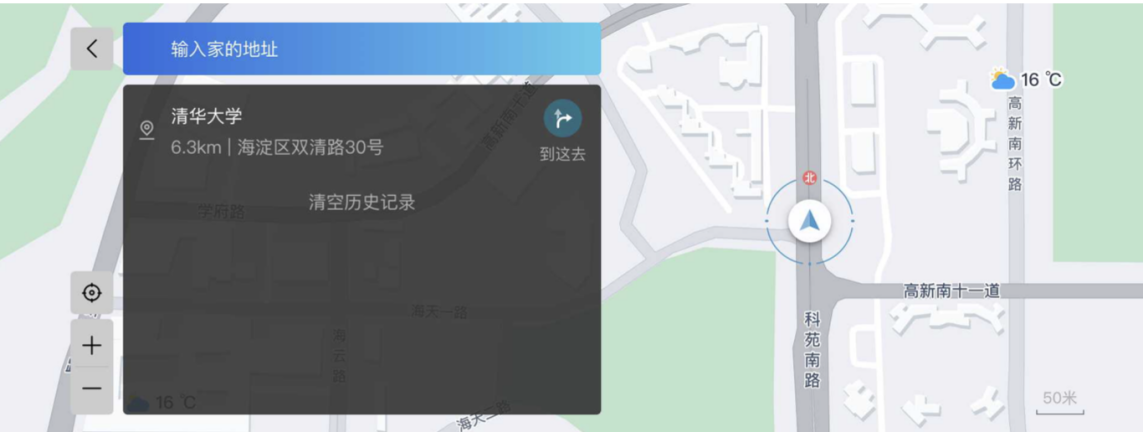The image size is (1143, 432).
Task: Click the red 北 compass indicator
Action: click(809, 178)
